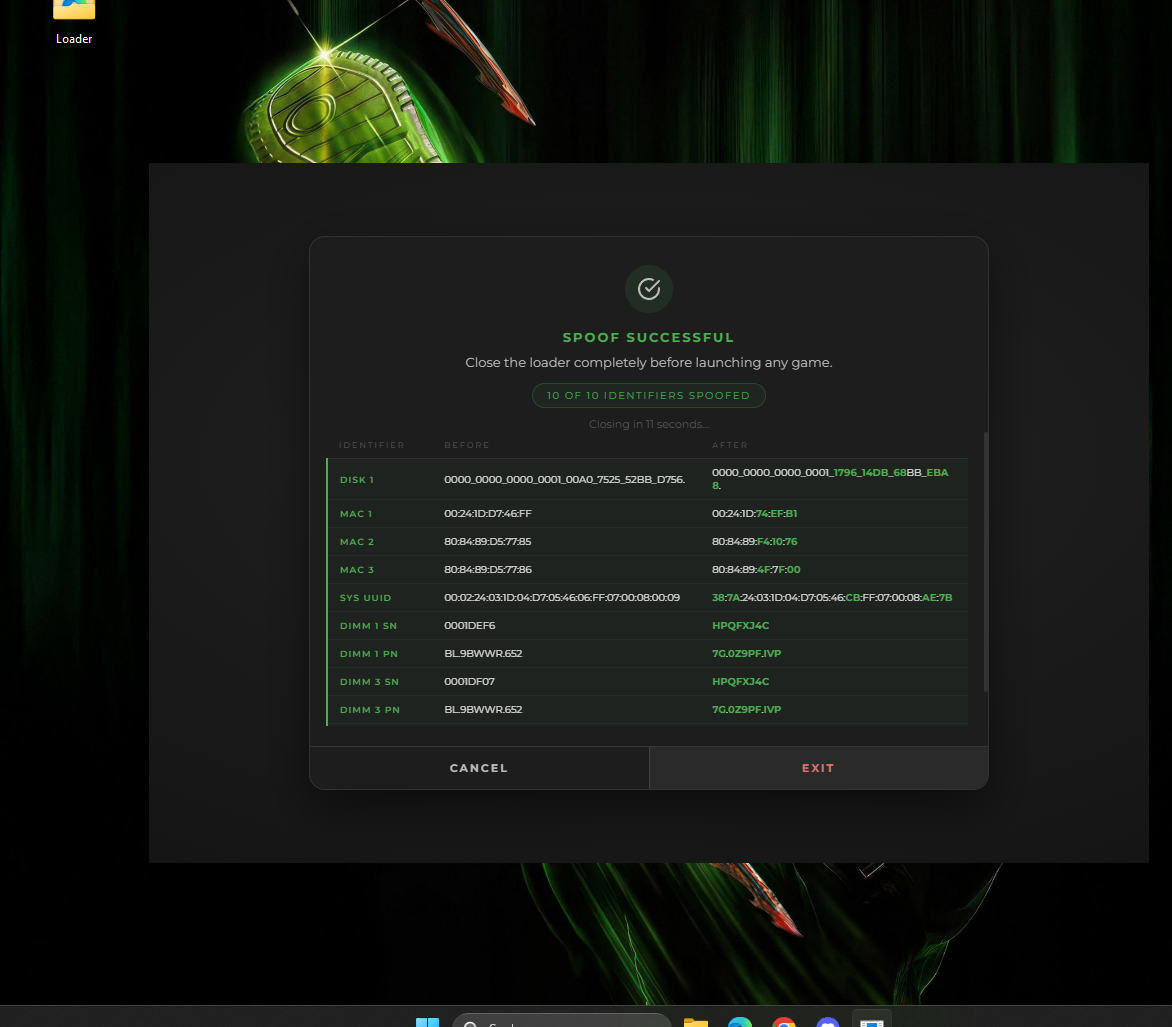
Task: Click DISK 1 before value ending 52BB_D756
Action: tap(564, 479)
